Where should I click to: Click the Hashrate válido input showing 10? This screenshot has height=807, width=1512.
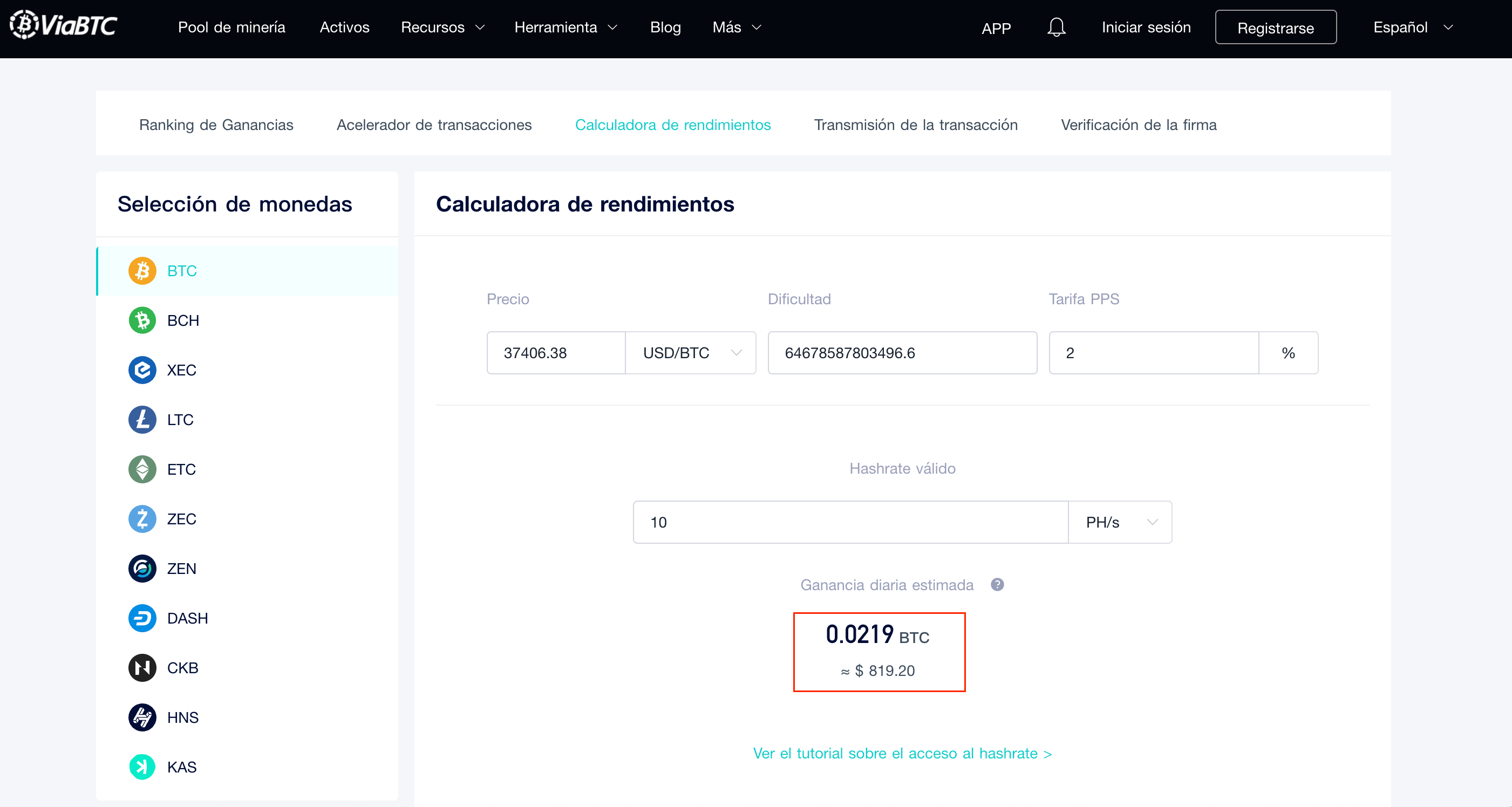(x=850, y=522)
